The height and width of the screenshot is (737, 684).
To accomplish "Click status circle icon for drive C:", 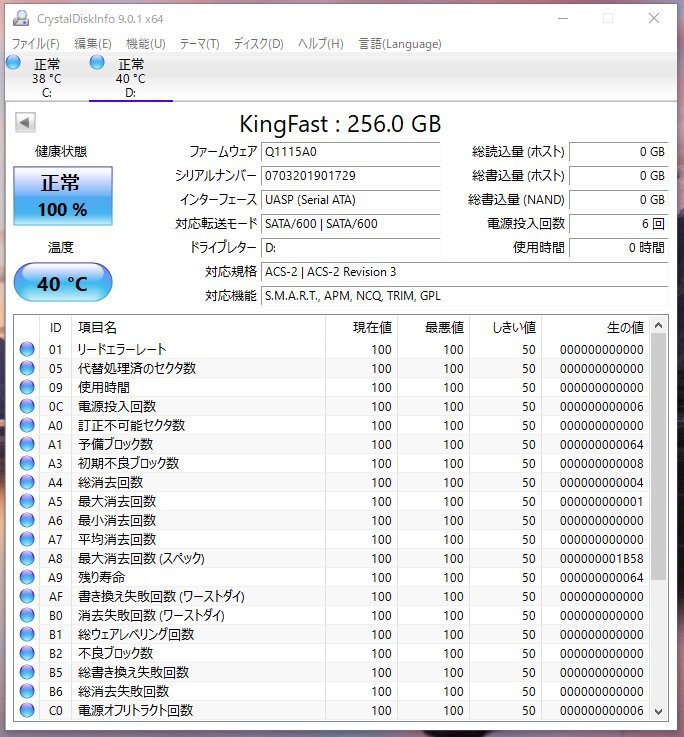I will click(x=14, y=62).
